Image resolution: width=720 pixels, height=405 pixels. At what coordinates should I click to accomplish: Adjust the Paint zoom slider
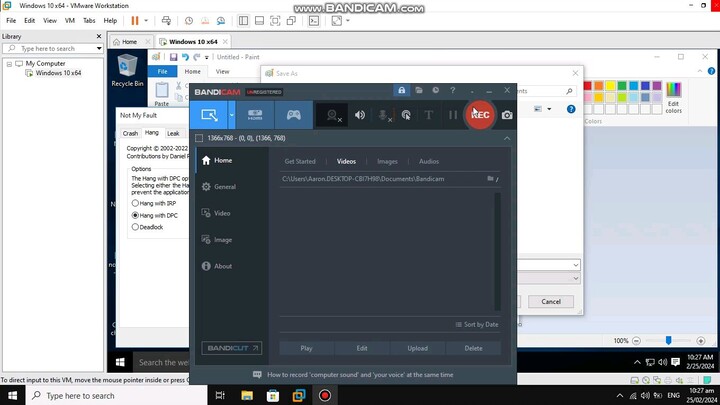point(669,340)
